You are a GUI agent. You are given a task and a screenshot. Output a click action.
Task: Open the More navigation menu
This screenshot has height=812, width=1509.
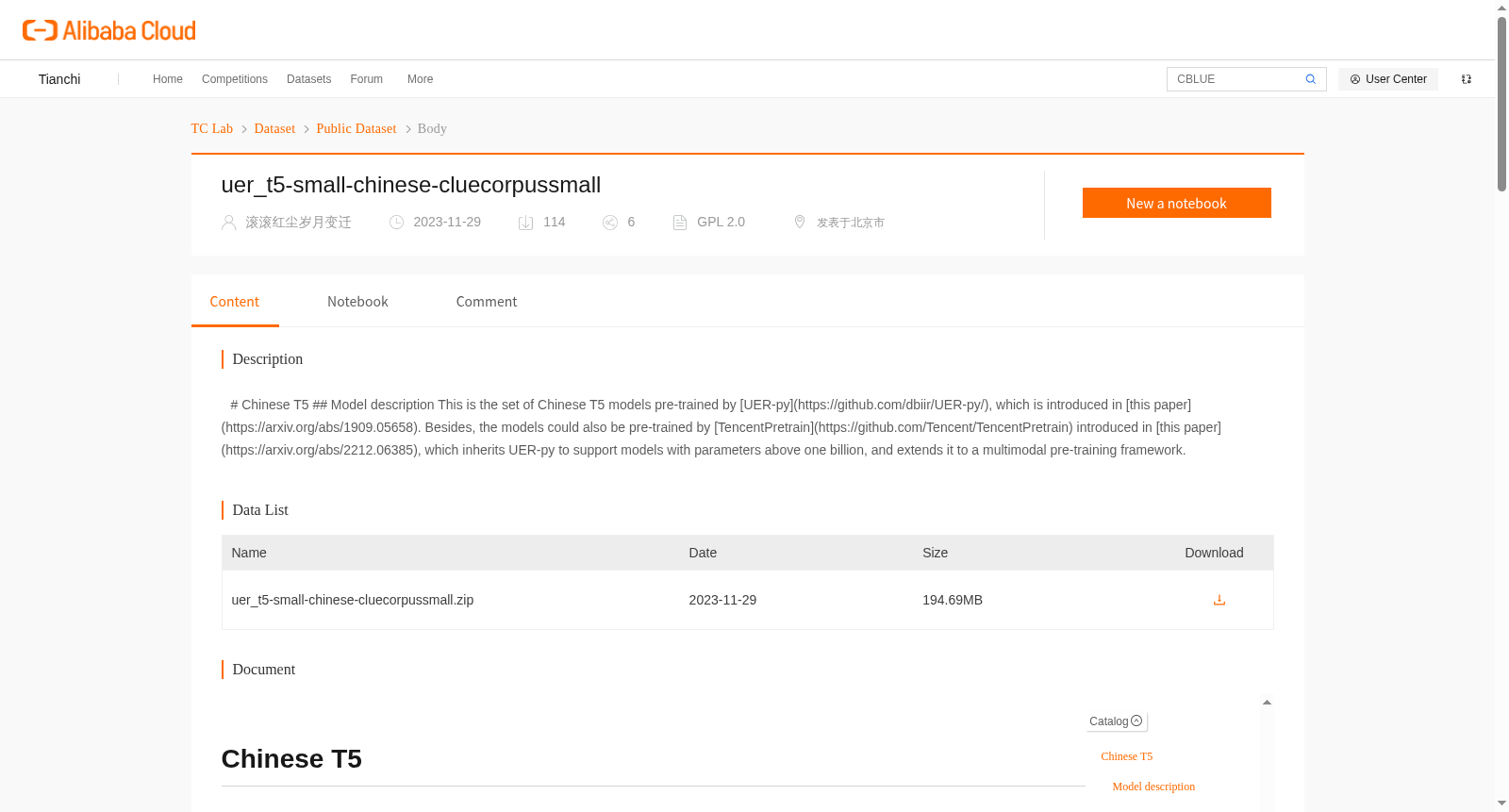pos(421,79)
